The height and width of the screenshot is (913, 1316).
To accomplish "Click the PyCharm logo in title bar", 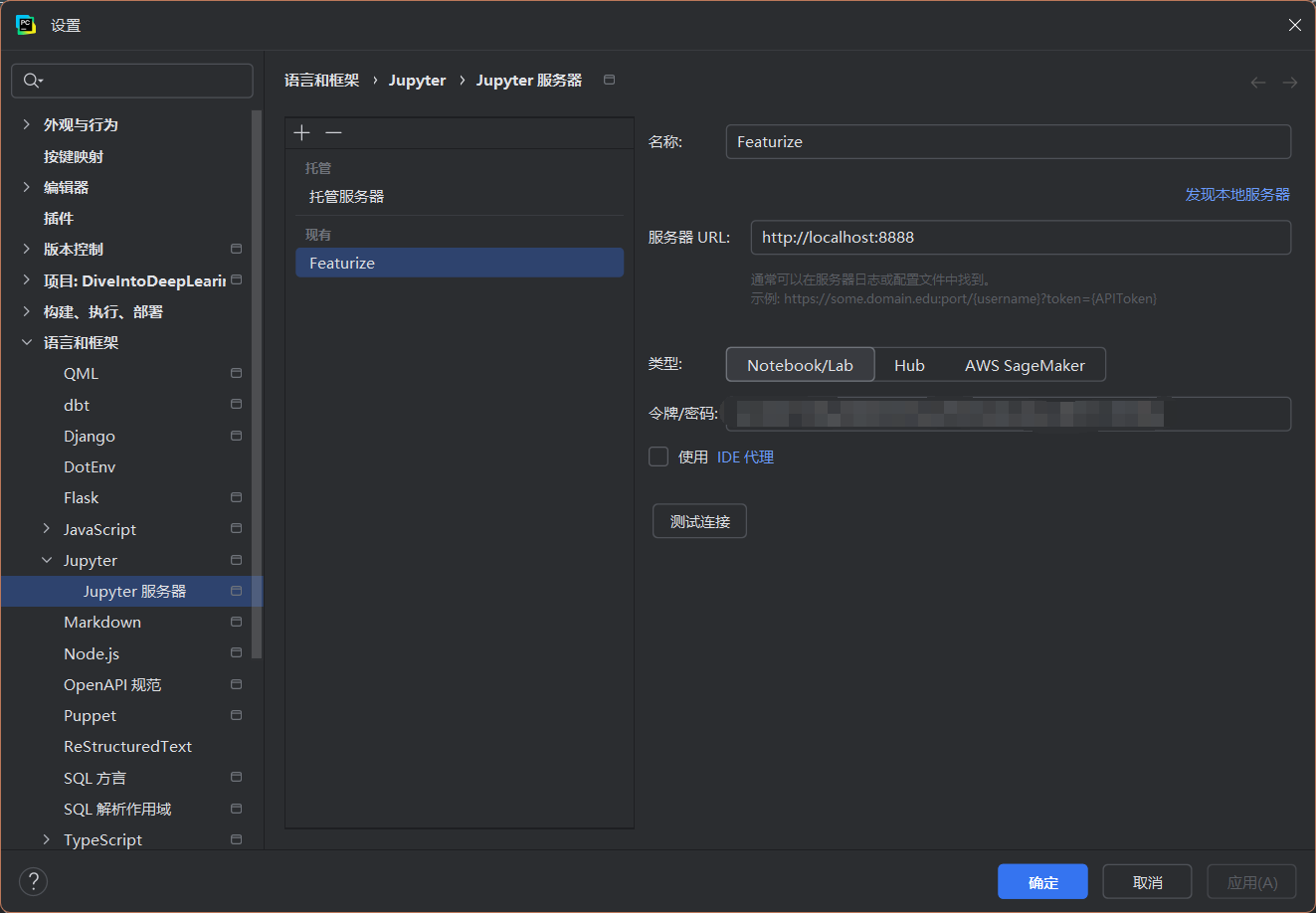I will coord(26,25).
